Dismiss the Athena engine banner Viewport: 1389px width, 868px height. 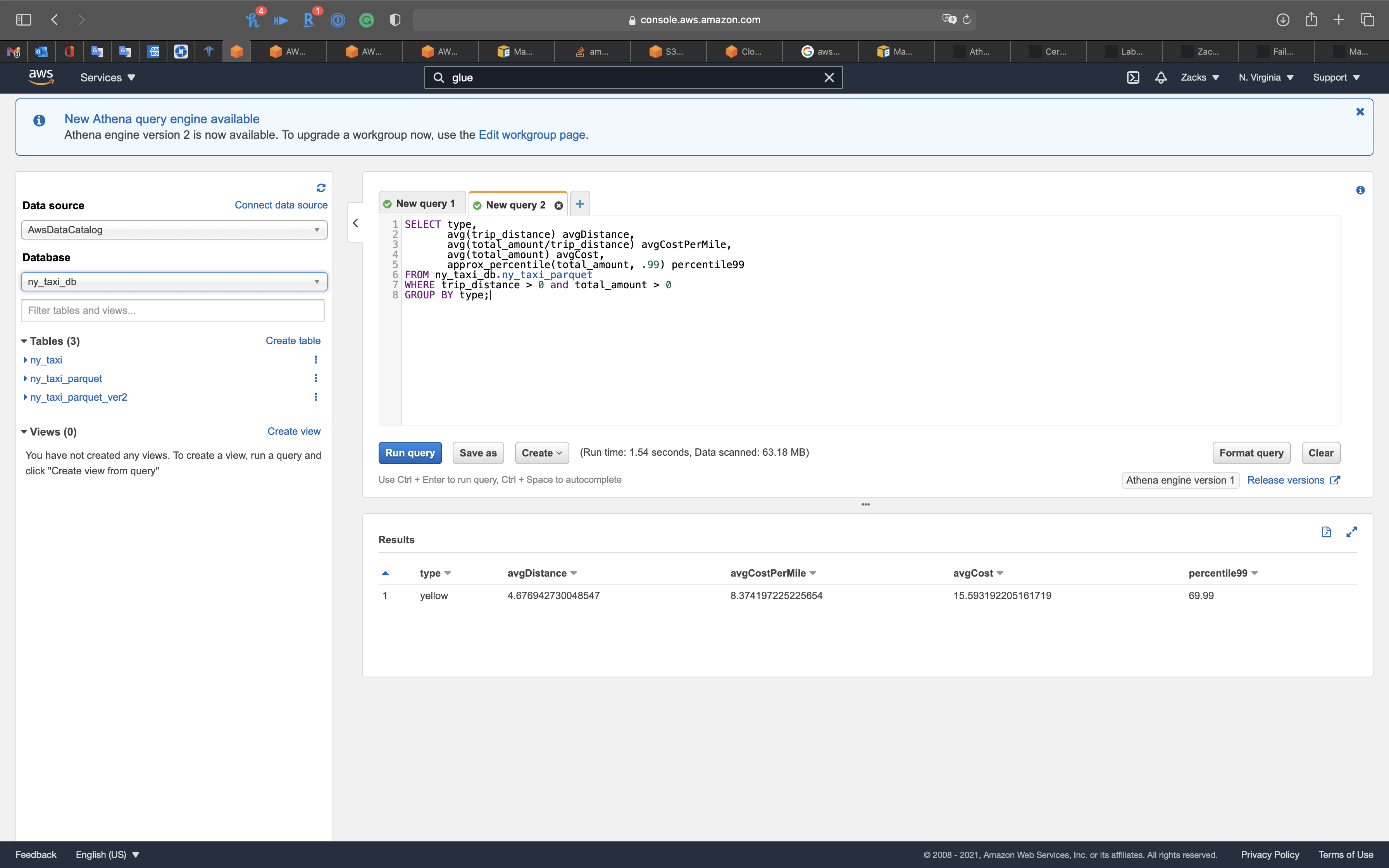[x=1360, y=112]
